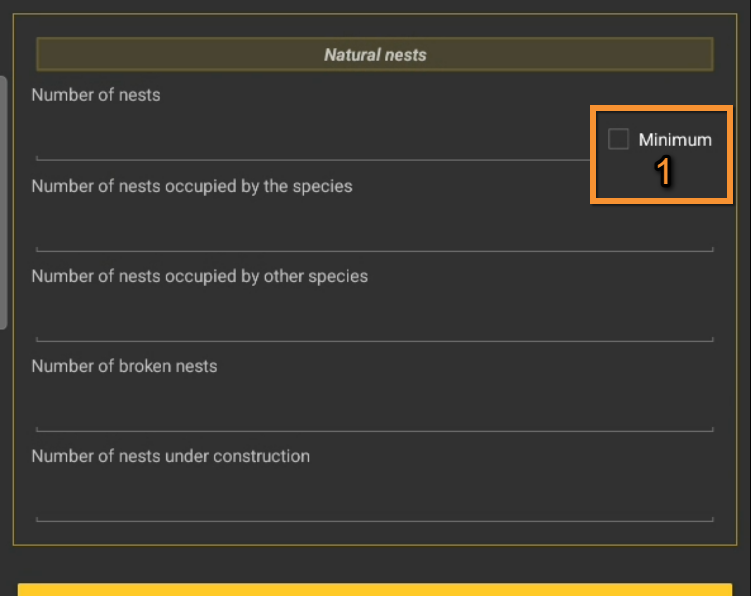Click the 'Number of nests' label

96,95
